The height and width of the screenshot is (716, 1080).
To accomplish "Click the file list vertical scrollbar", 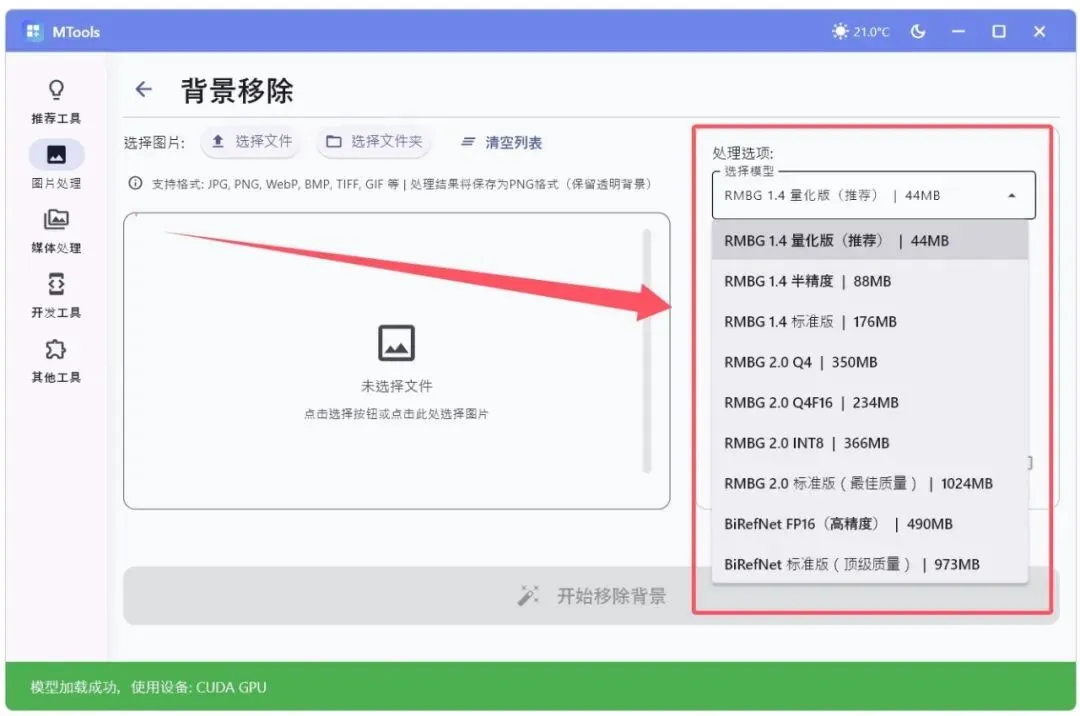I will 647,351.
